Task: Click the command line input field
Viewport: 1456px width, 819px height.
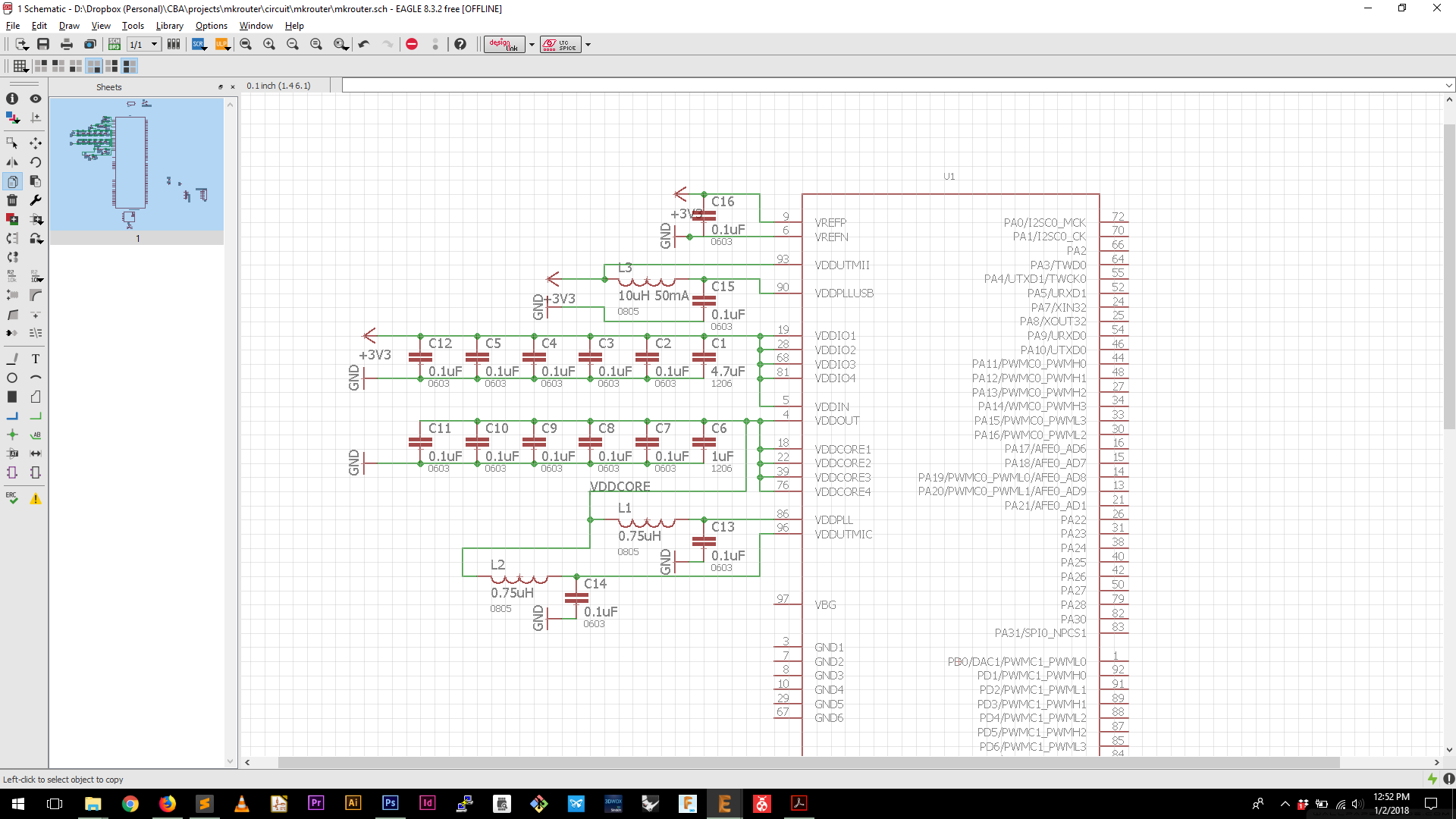Action: tap(893, 86)
